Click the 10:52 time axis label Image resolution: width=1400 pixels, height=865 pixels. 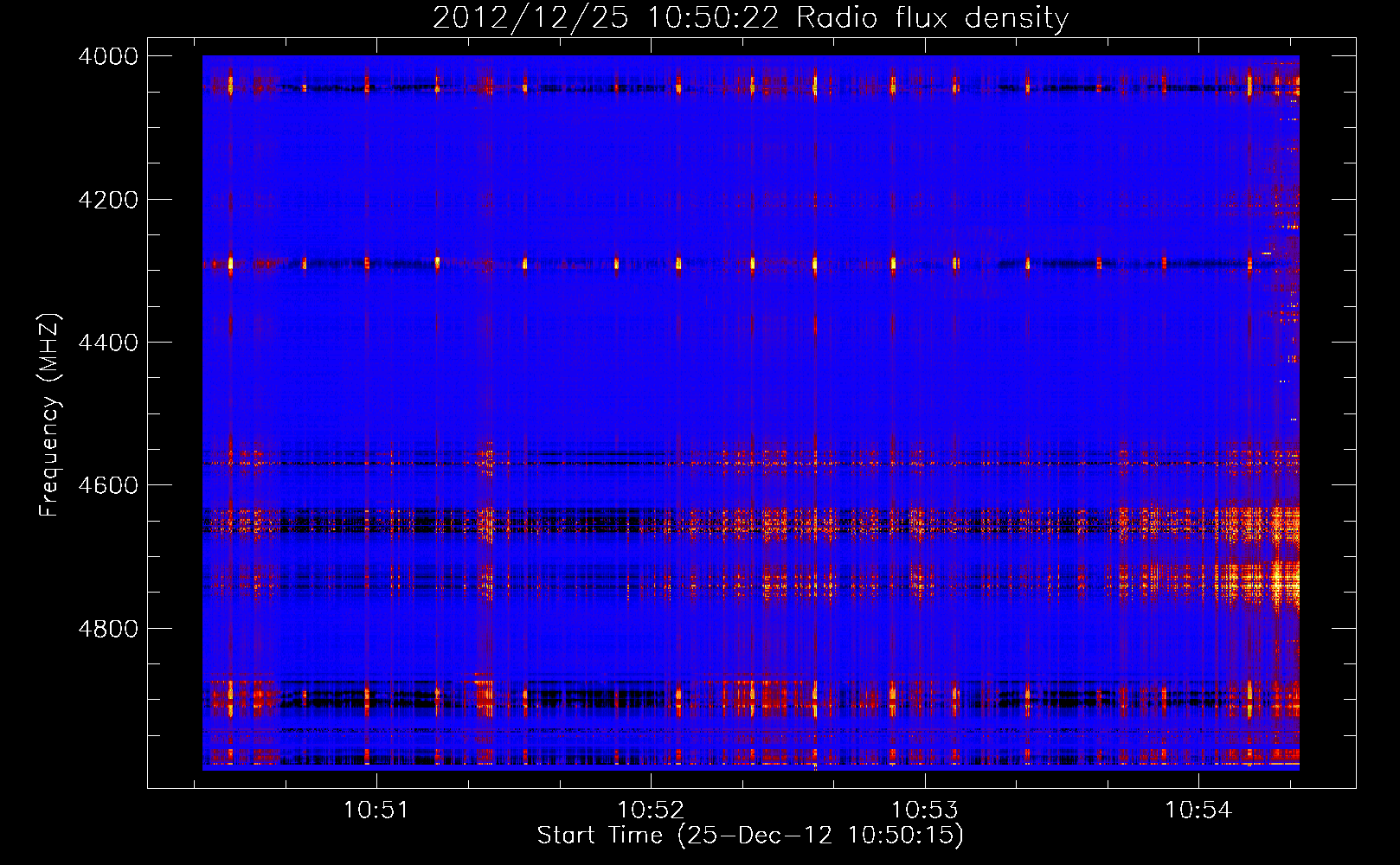point(650,811)
